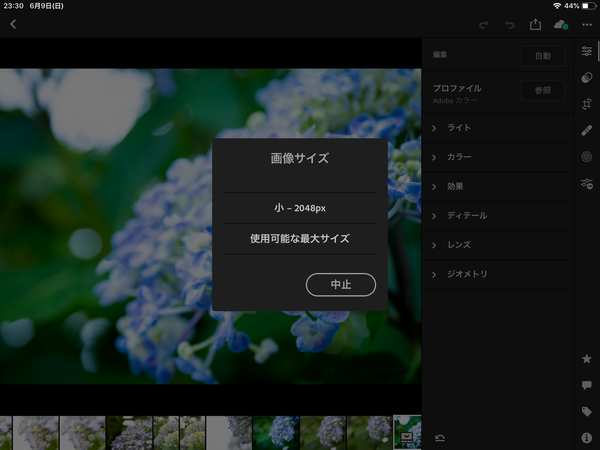
Task: Expand the 効果 panel section
Action: tap(495, 186)
